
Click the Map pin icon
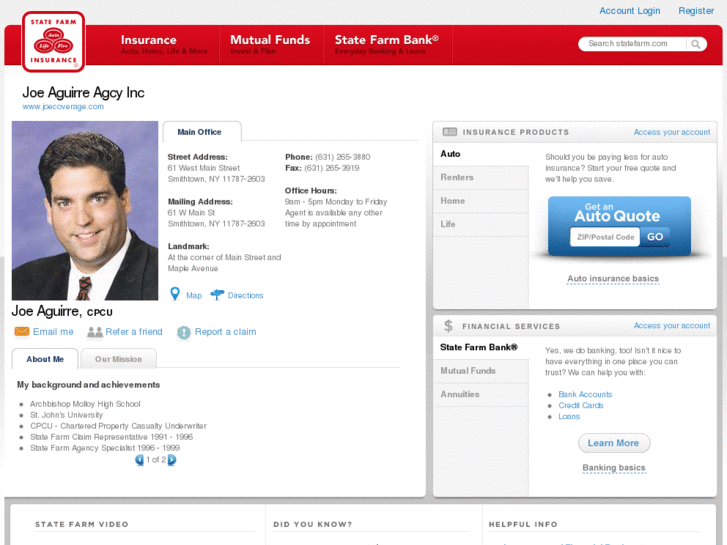point(175,295)
